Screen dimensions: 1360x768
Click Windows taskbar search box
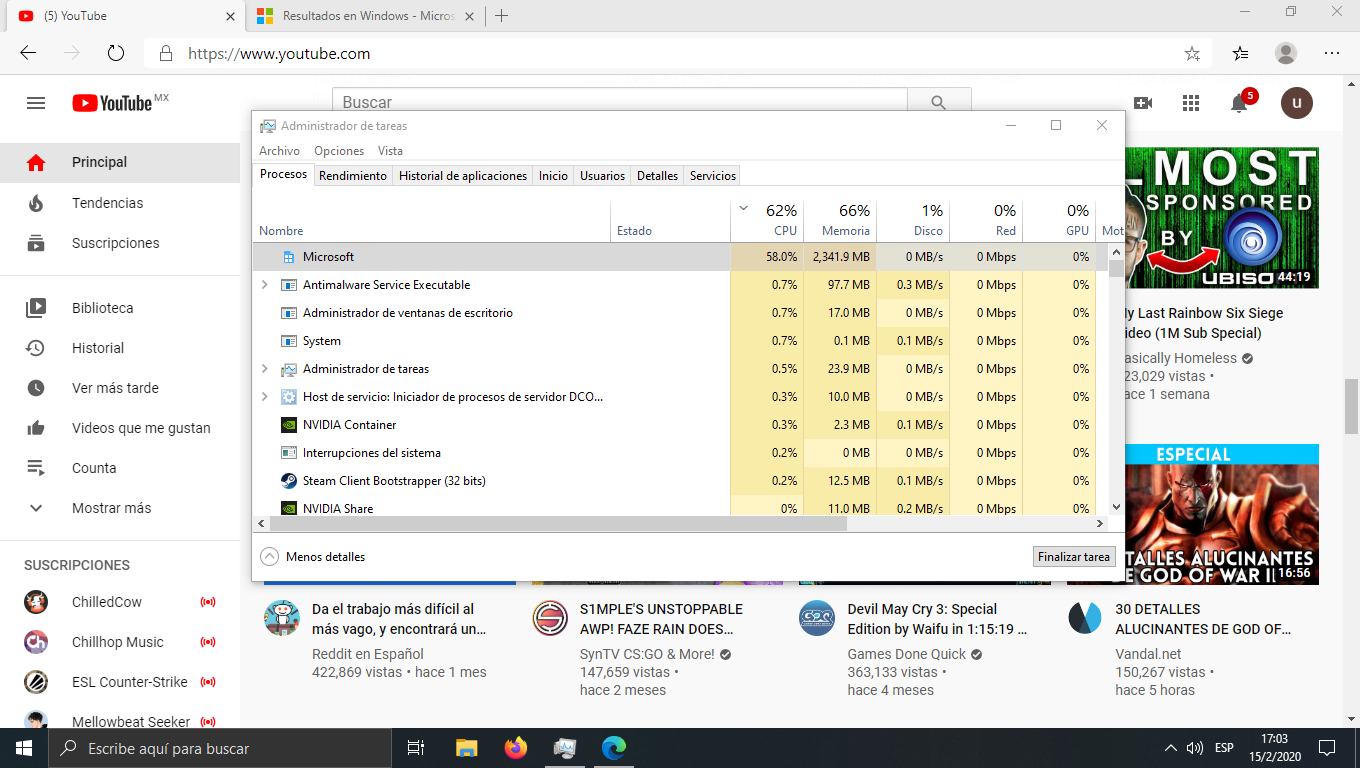coord(219,748)
